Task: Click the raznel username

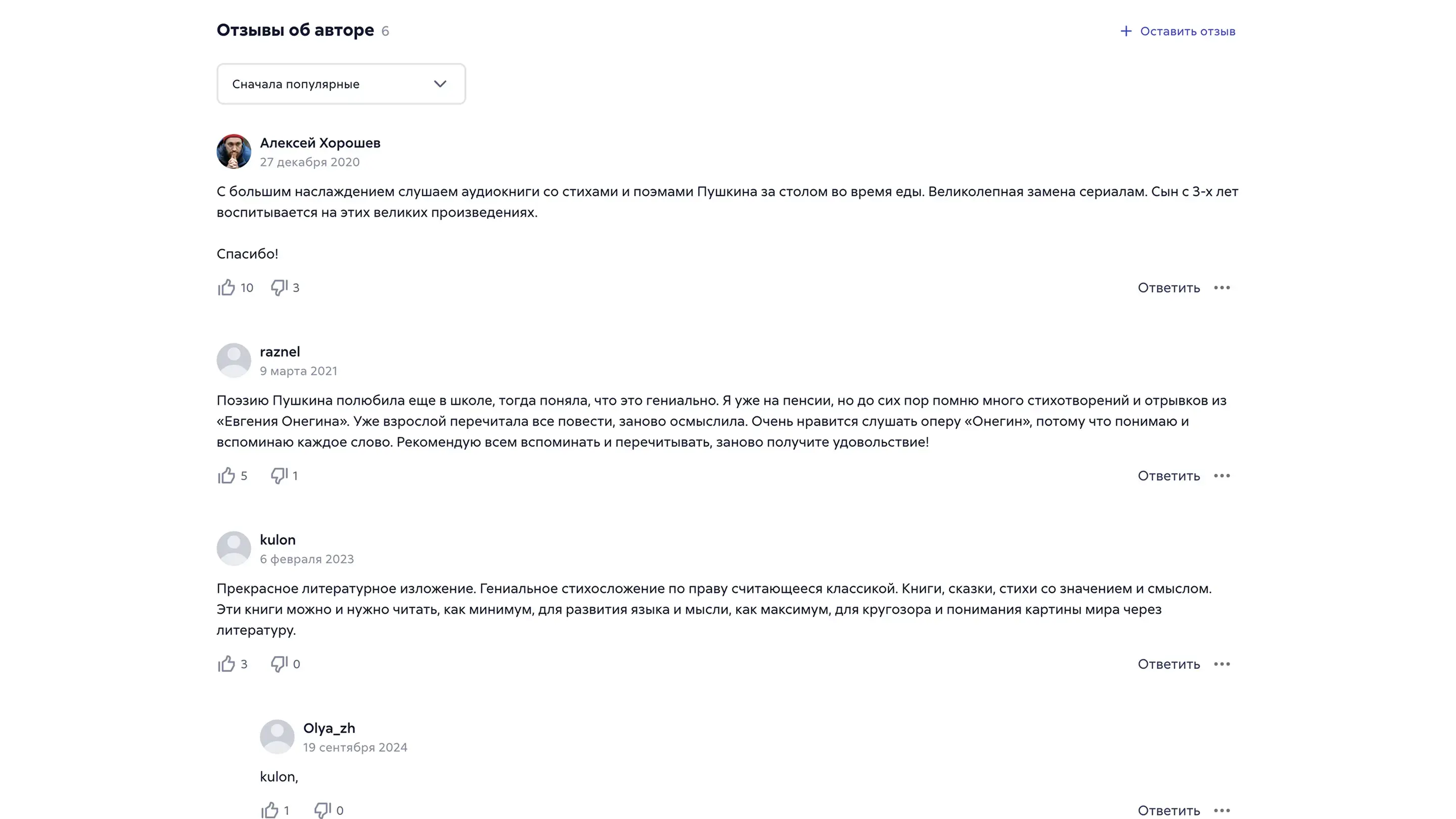Action: 280,351
